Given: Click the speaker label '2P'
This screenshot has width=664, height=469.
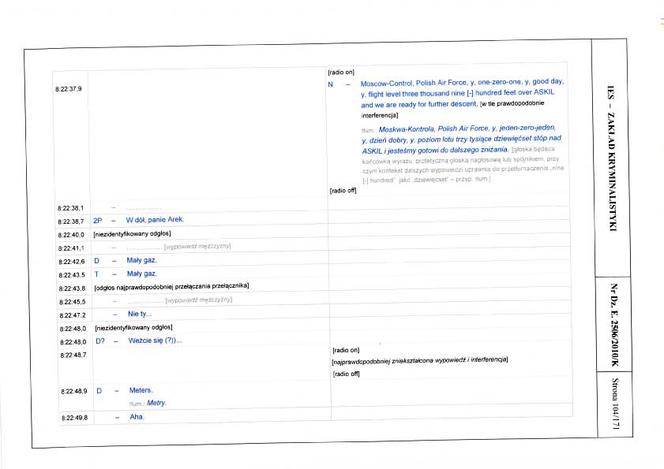Looking at the screenshot, I should click(97, 221).
